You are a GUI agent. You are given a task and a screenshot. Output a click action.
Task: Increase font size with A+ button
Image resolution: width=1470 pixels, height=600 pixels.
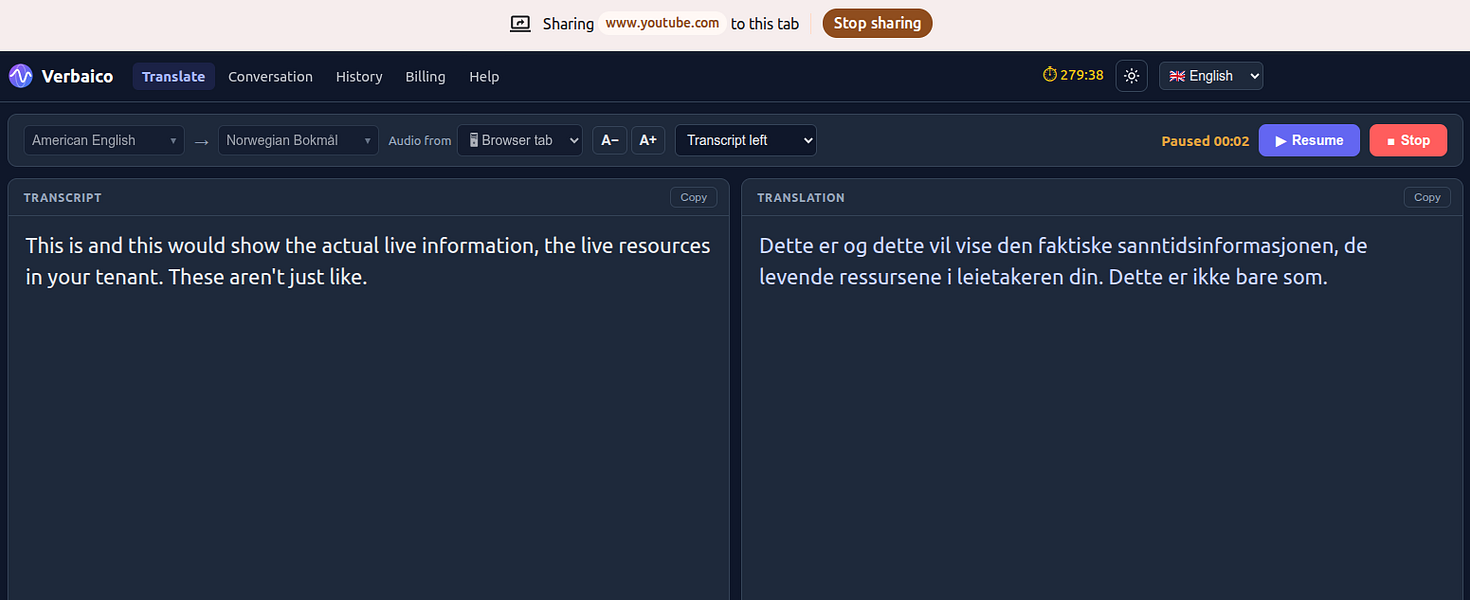pos(648,140)
